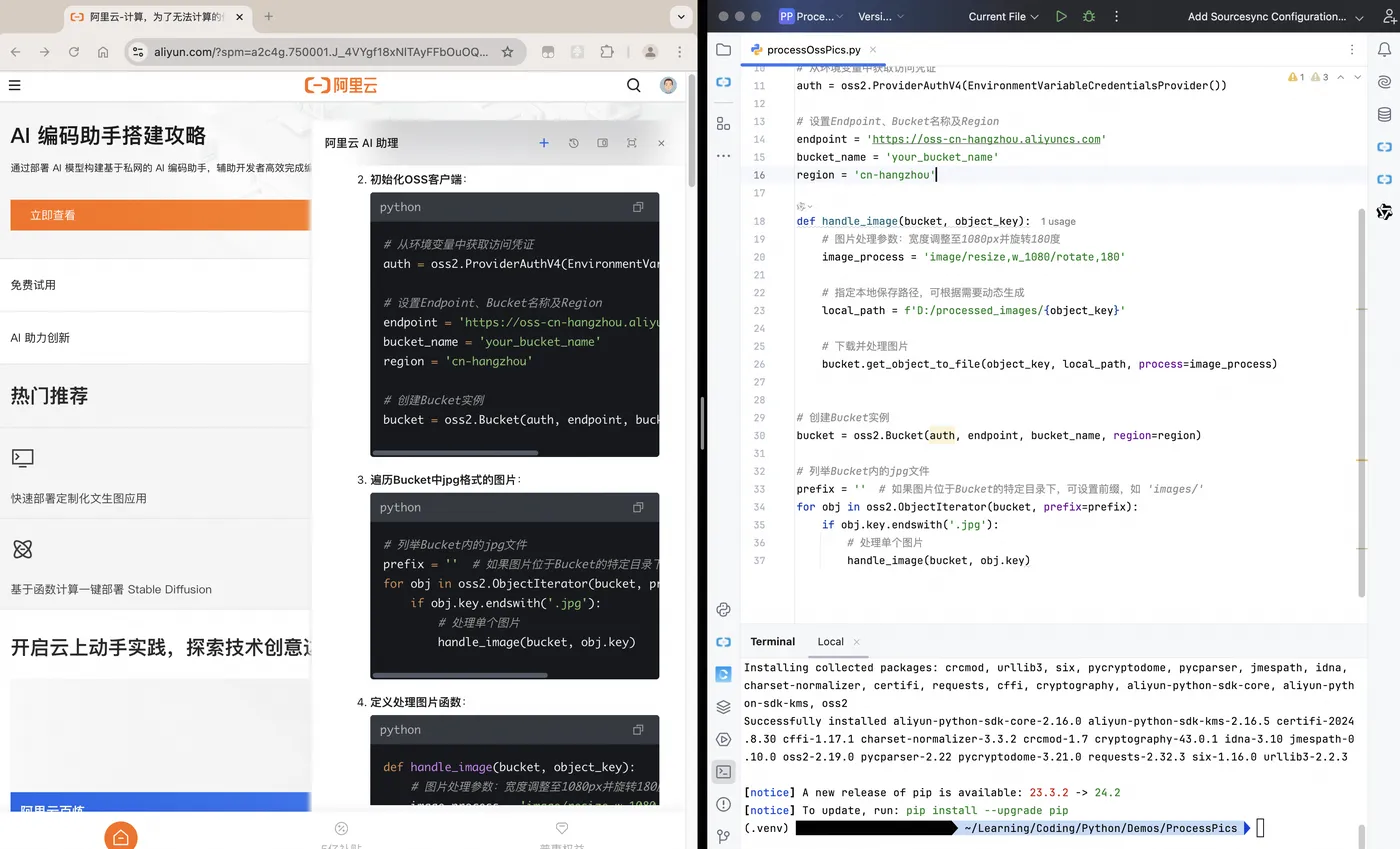Open AI Assistant spiral icon in right sidebar
This screenshot has width=1400, height=849.
coord(1384,82)
